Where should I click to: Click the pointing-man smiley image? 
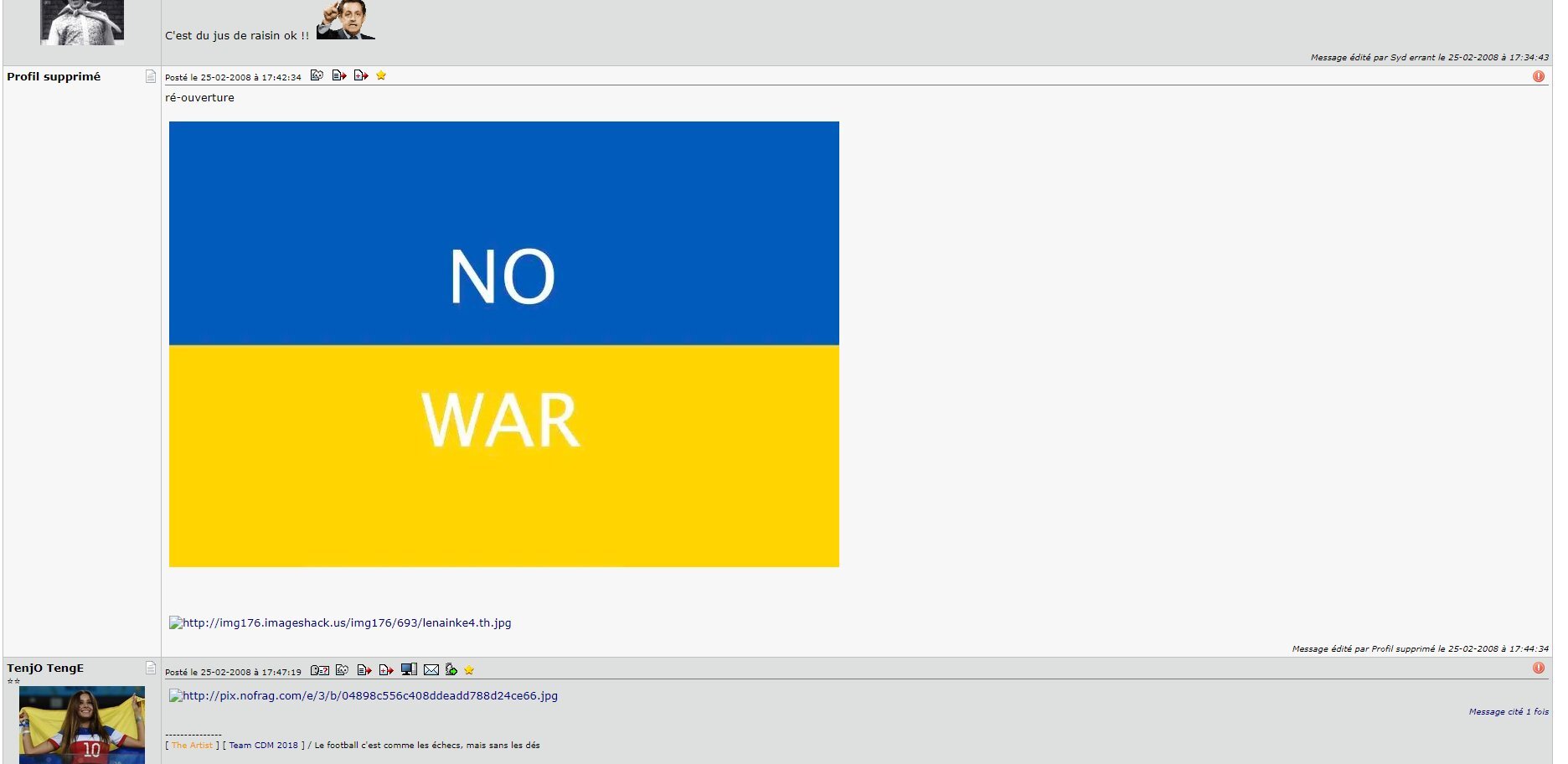[346, 20]
